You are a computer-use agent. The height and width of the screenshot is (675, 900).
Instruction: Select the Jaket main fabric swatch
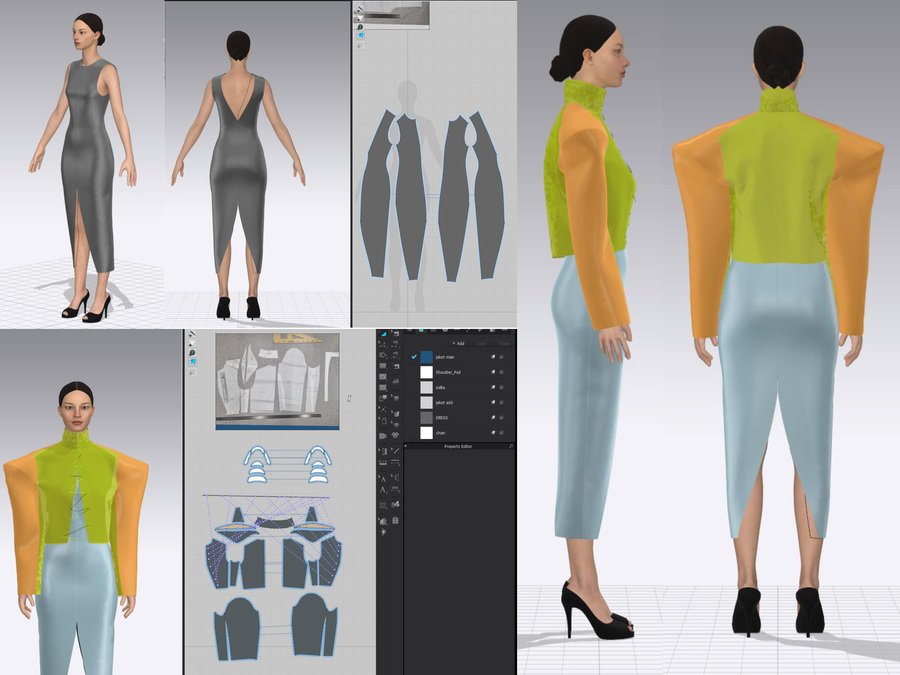point(427,356)
